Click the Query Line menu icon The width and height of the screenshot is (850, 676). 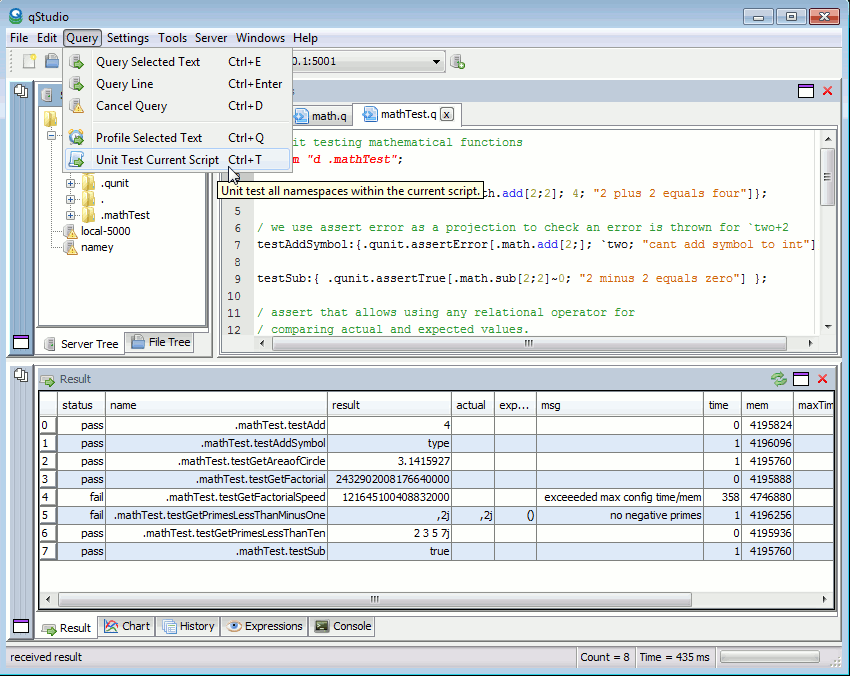[x=76, y=84]
